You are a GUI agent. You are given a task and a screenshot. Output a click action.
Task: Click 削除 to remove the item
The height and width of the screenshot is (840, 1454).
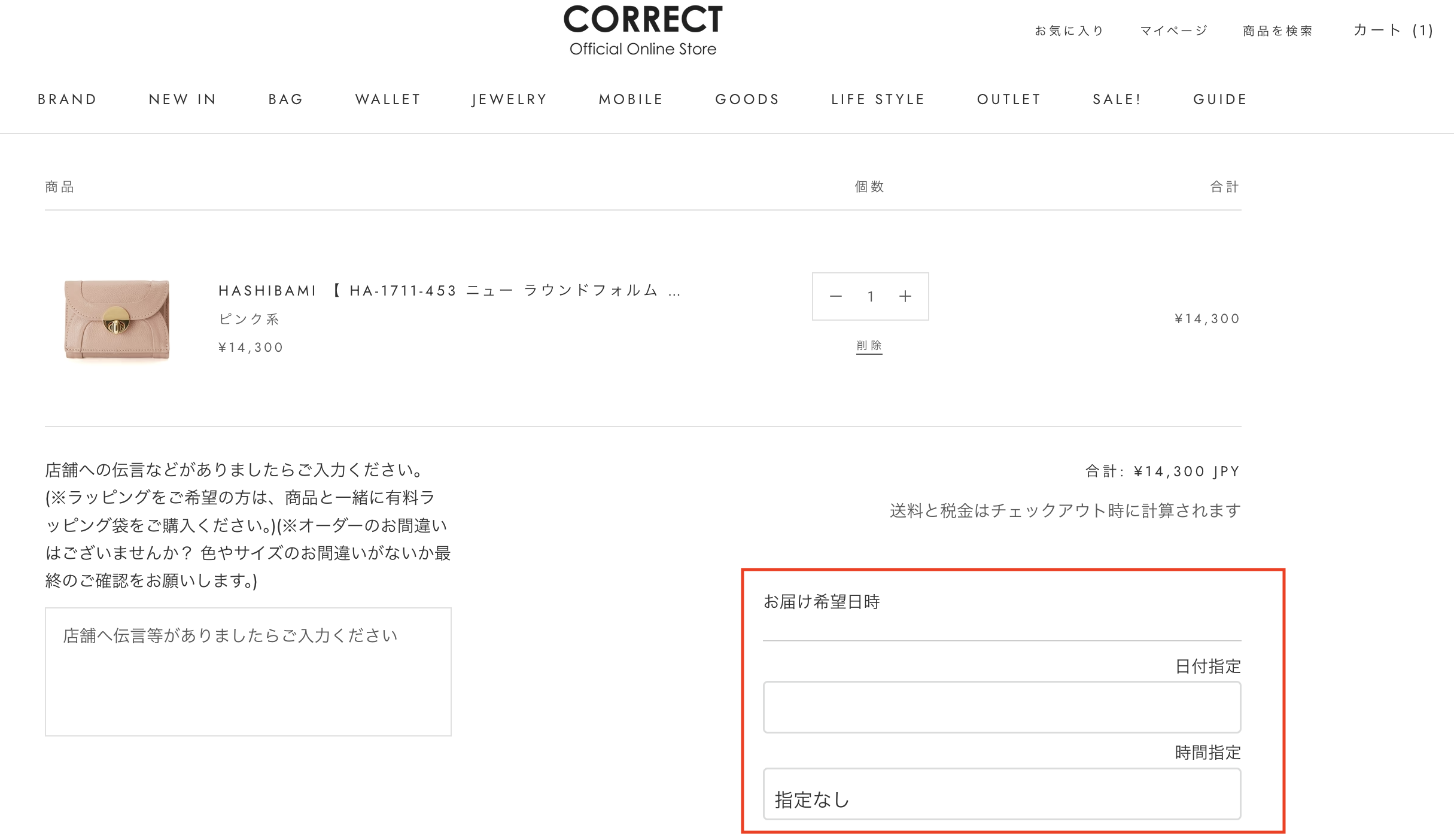pos(869,346)
